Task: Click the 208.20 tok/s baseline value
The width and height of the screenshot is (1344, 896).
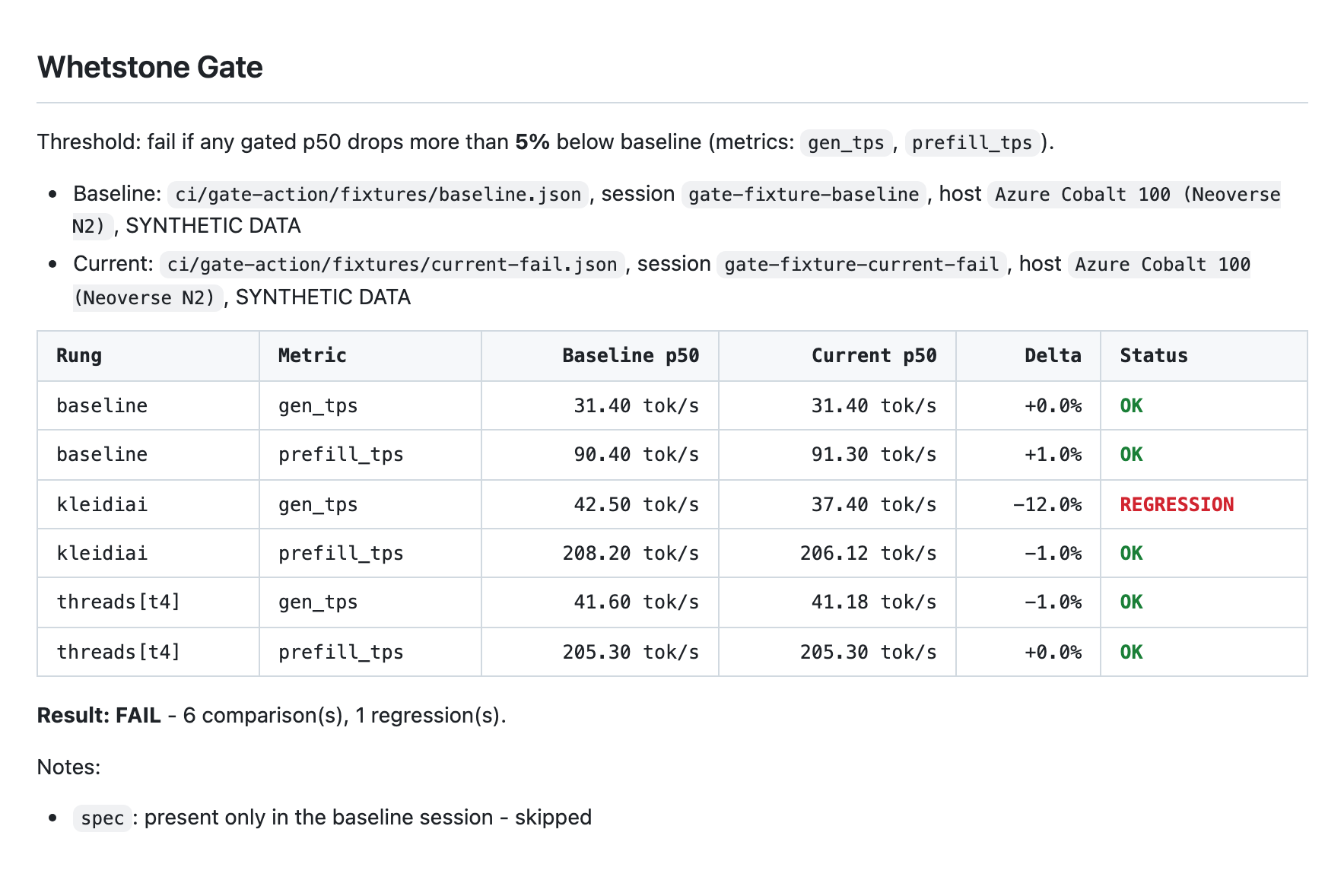Action: (631, 553)
